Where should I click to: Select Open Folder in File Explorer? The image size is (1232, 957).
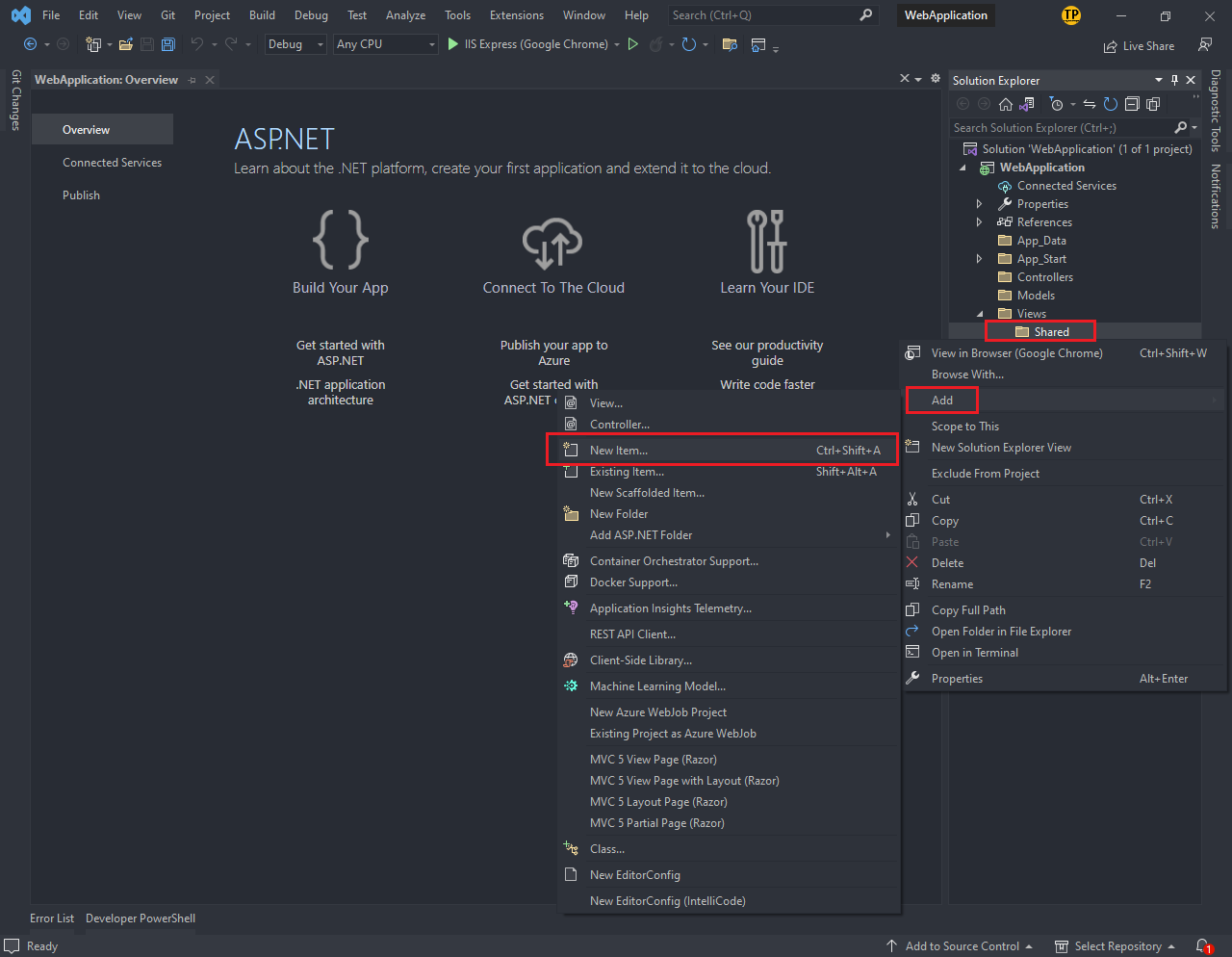click(1064, 632)
